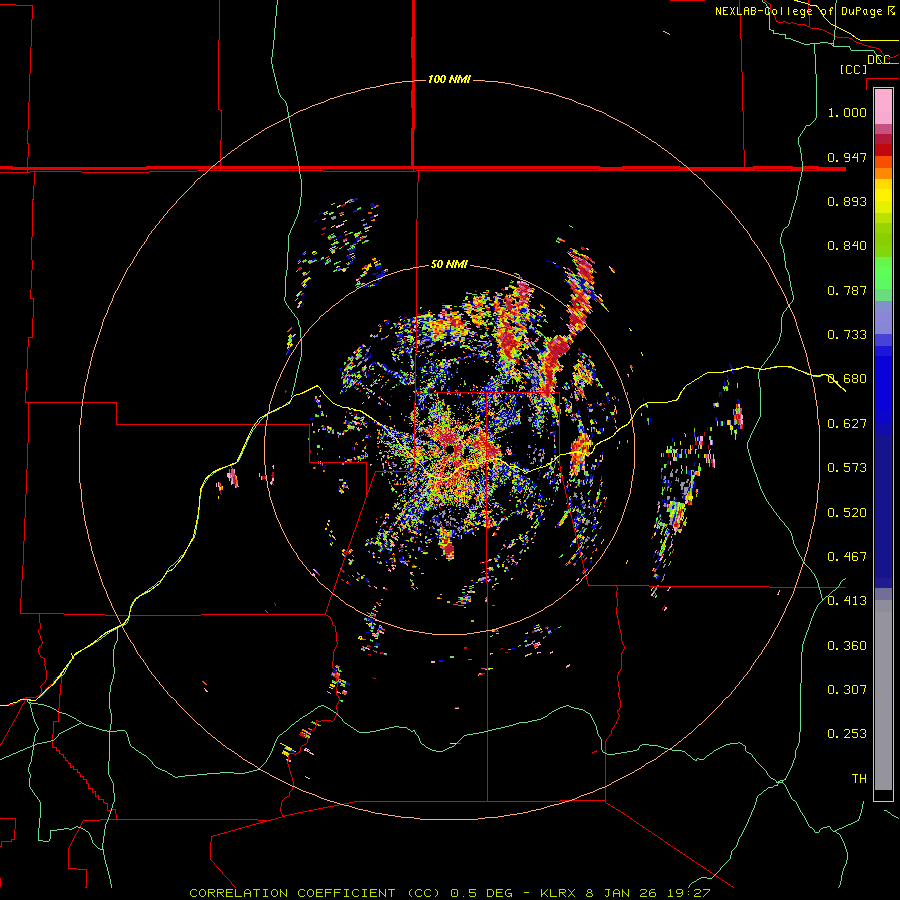
Task: Select the 0.893 legend value
Action: pos(847,201)
